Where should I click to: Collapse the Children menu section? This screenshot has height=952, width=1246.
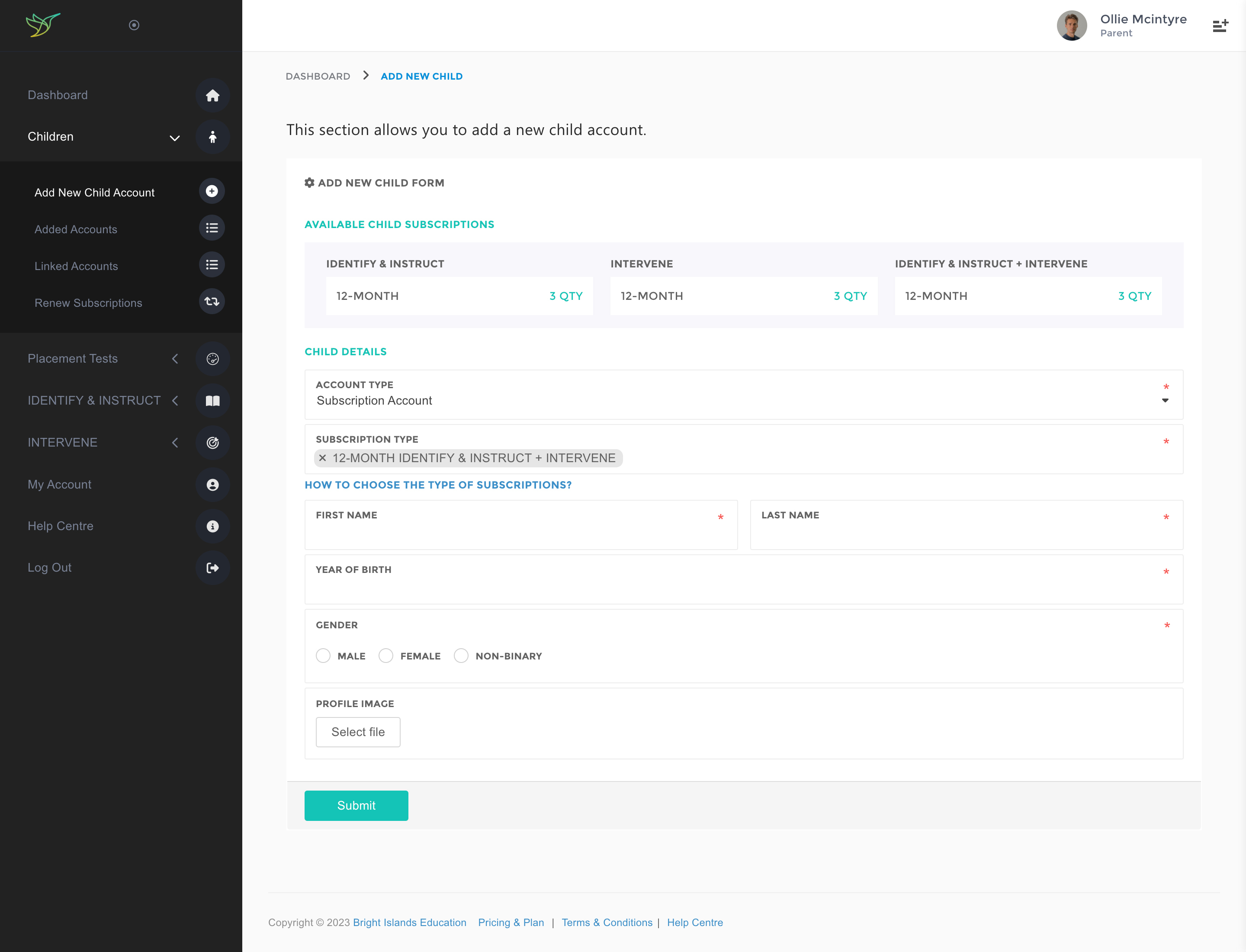(174, 137)
